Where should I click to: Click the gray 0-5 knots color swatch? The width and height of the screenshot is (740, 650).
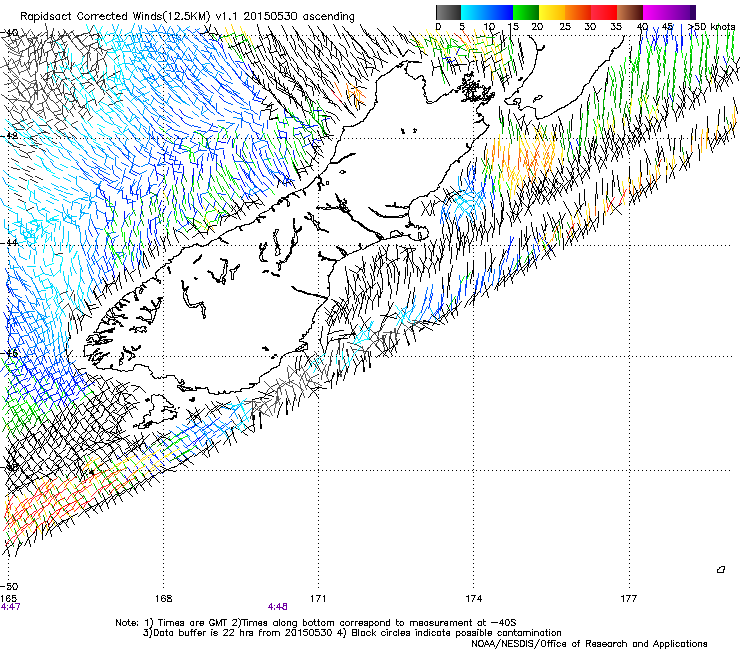448,12
